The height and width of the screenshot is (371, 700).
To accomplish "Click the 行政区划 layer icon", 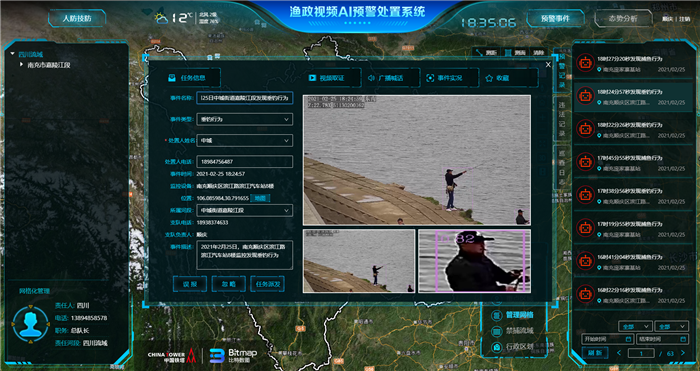I will 496,347.
